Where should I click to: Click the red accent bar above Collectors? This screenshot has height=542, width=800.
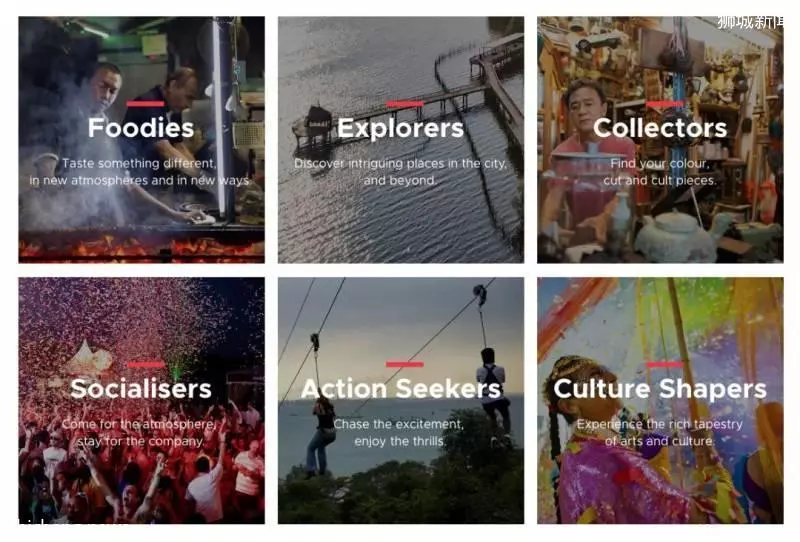[664, 104]
